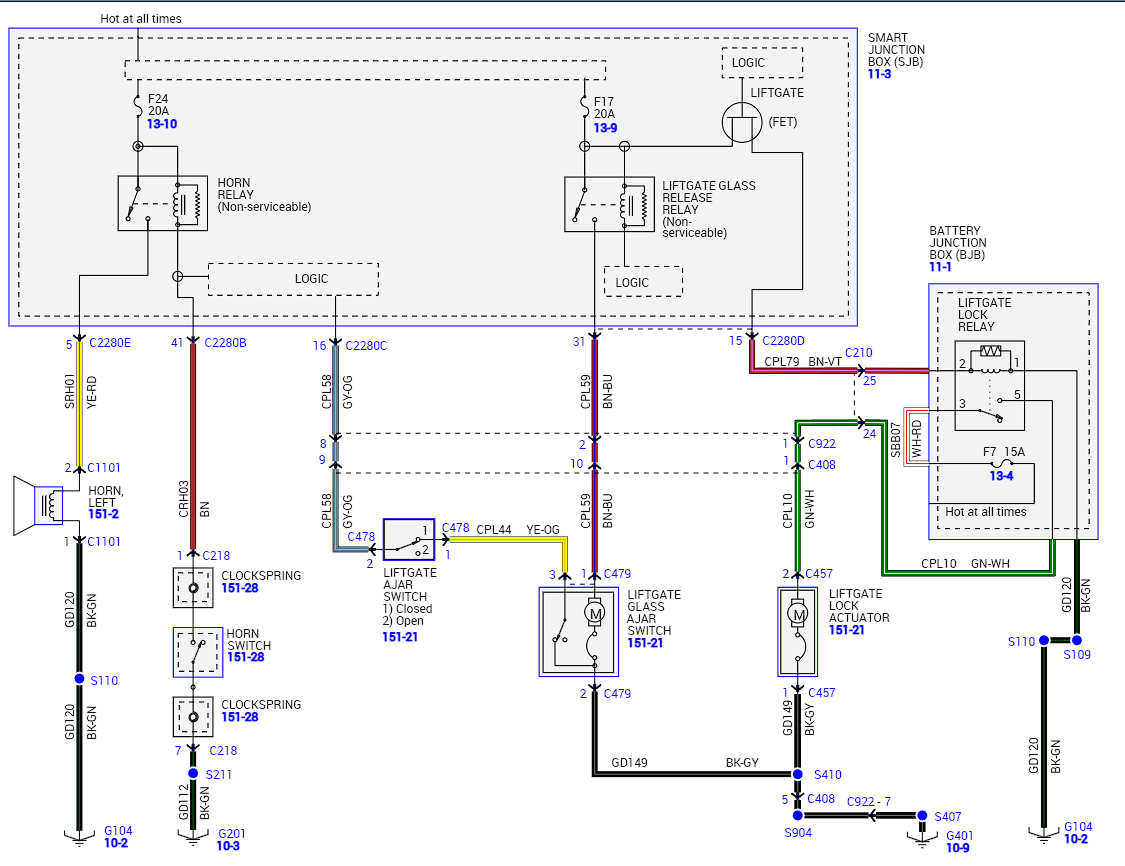1125x866 pixels.
Task: Click the C2280B connector label
Action: click(x=225, y=343)
